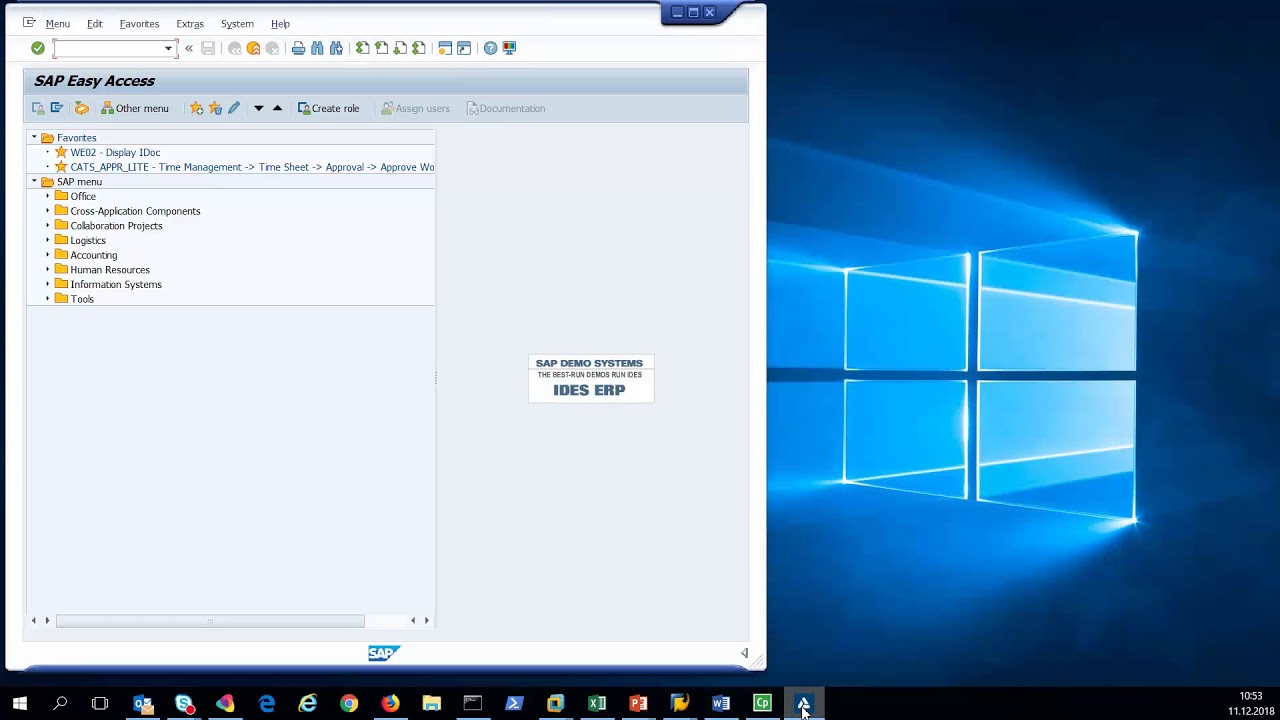Click the green Enter checkmark icon
Image resolution: width=1280 pixels, height=720 pixels.
click(x=38, y=48)
